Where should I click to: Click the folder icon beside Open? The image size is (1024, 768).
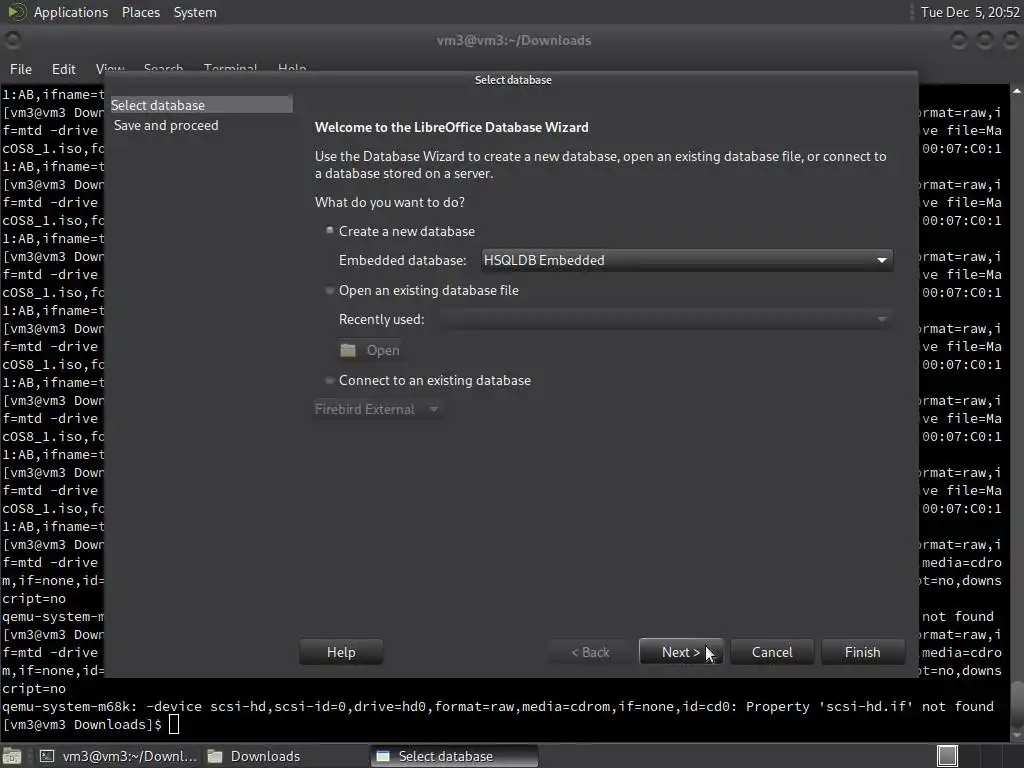pyautogui.click(x=348, y=351)
